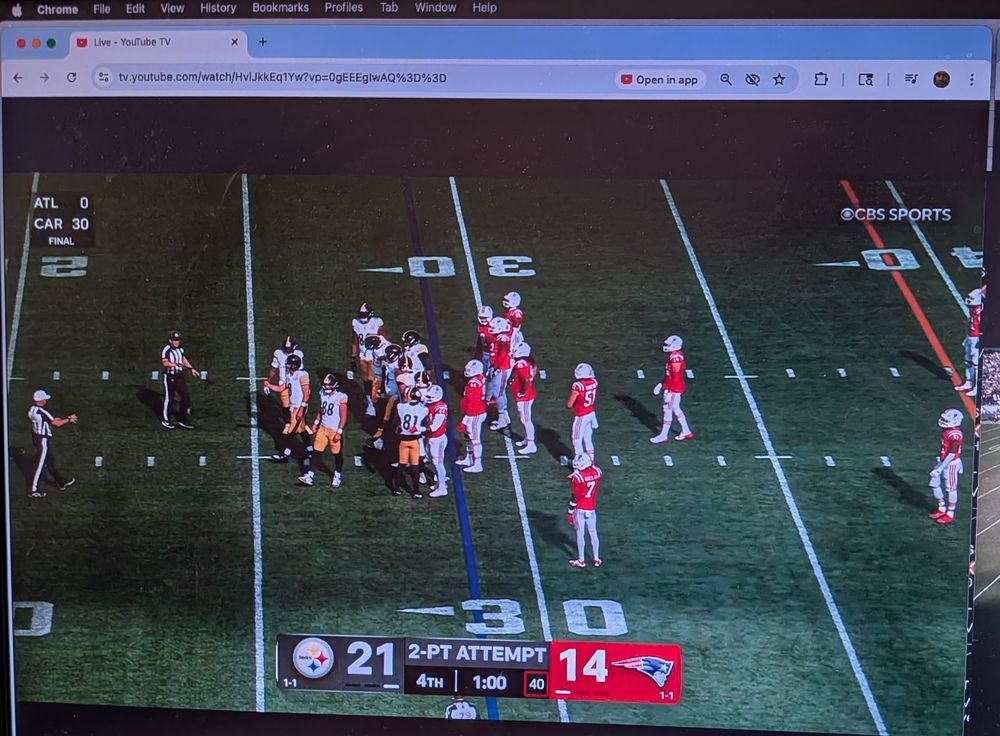Open the File menu
This screenshot has width=1000, height=736.
click(101, 8)
